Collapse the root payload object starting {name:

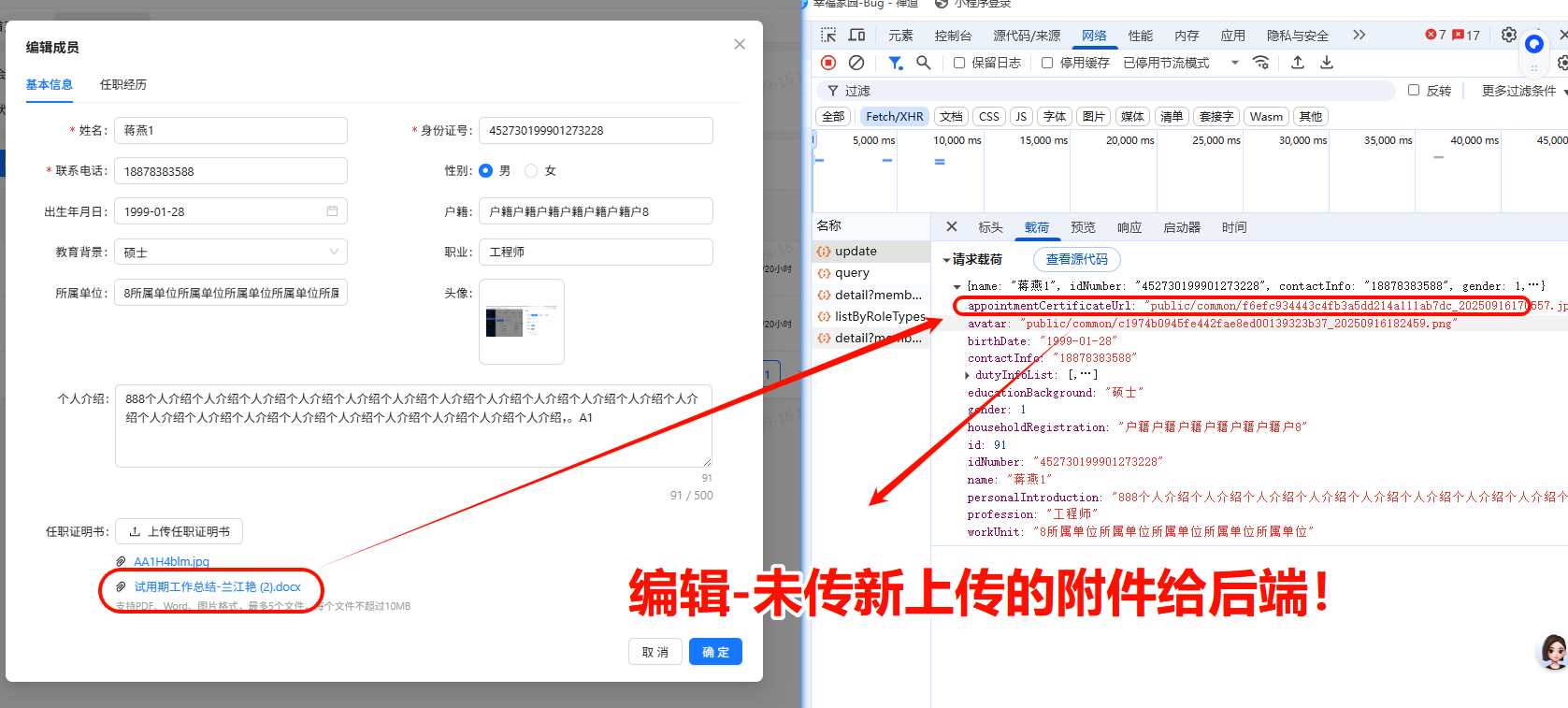click(x=957, y=286)
